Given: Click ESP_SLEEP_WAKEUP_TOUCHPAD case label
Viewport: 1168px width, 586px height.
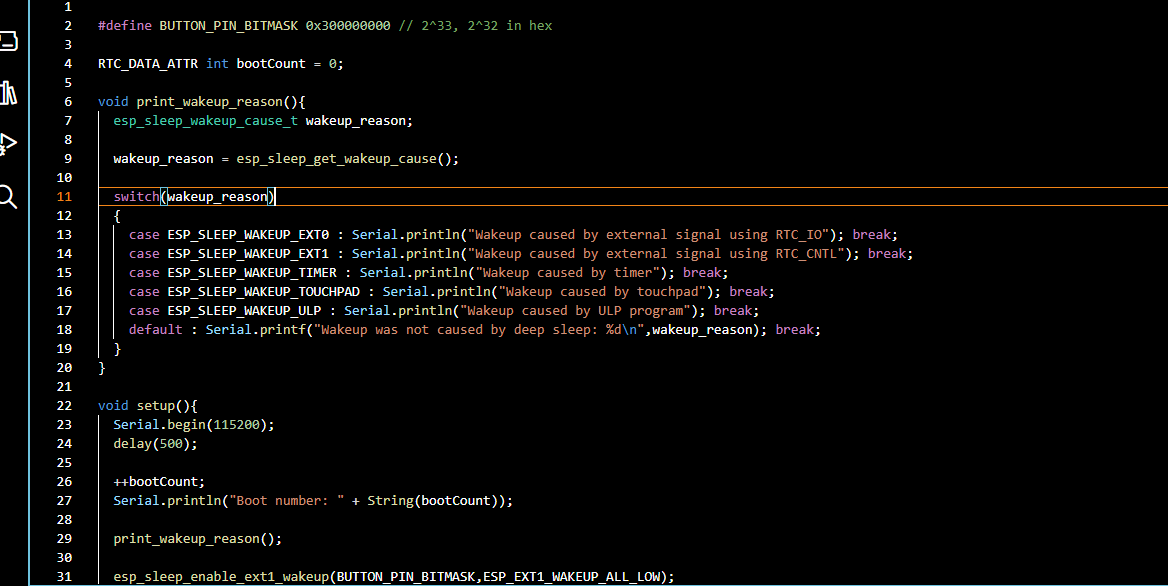Looking at the screenshot, I should pos(264,292).
